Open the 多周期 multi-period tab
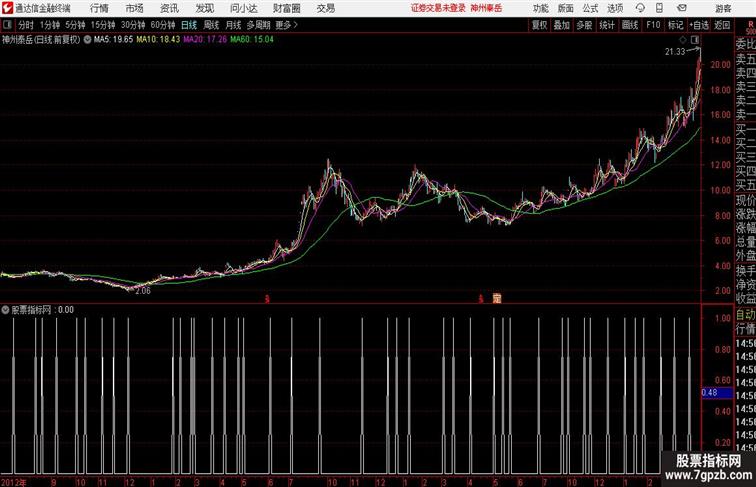756x487 pixels. tap(258, 25)
